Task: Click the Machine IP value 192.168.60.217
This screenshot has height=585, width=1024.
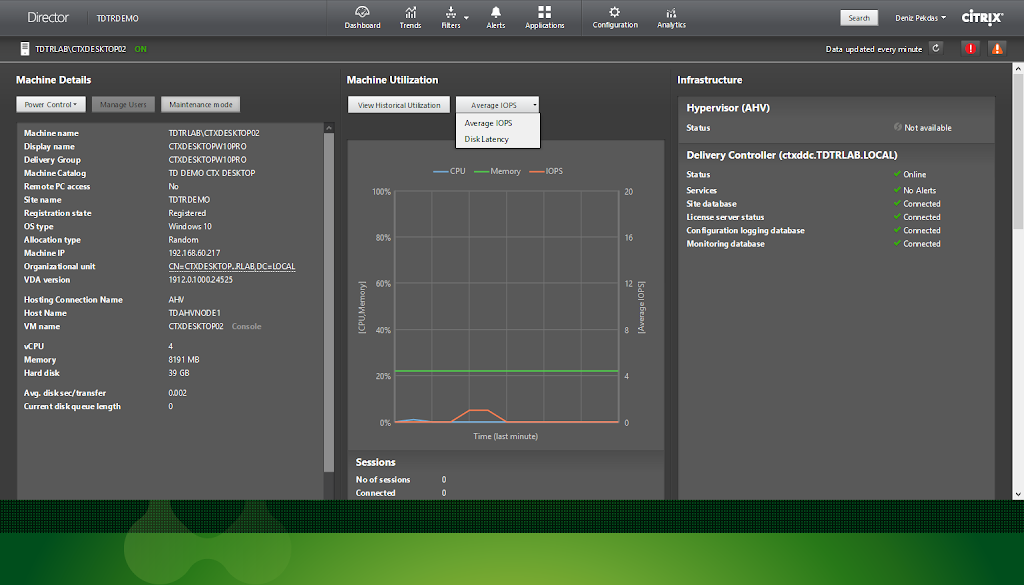Action: tap(194, 253)
